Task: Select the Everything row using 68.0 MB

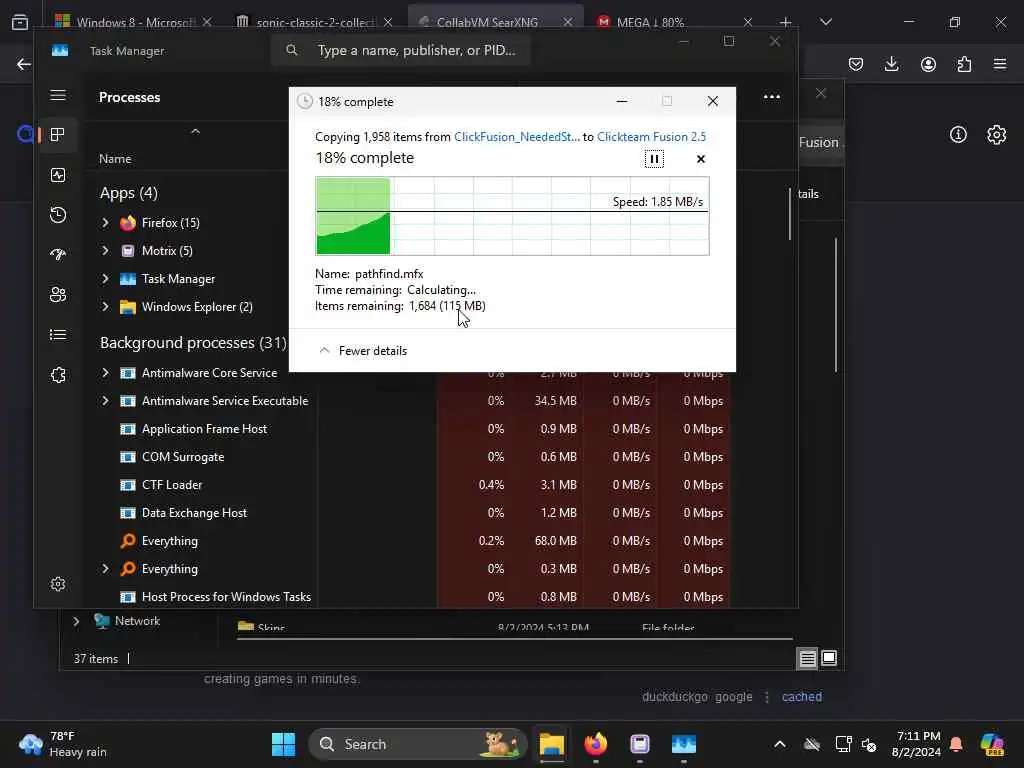Action: (408, 541)
